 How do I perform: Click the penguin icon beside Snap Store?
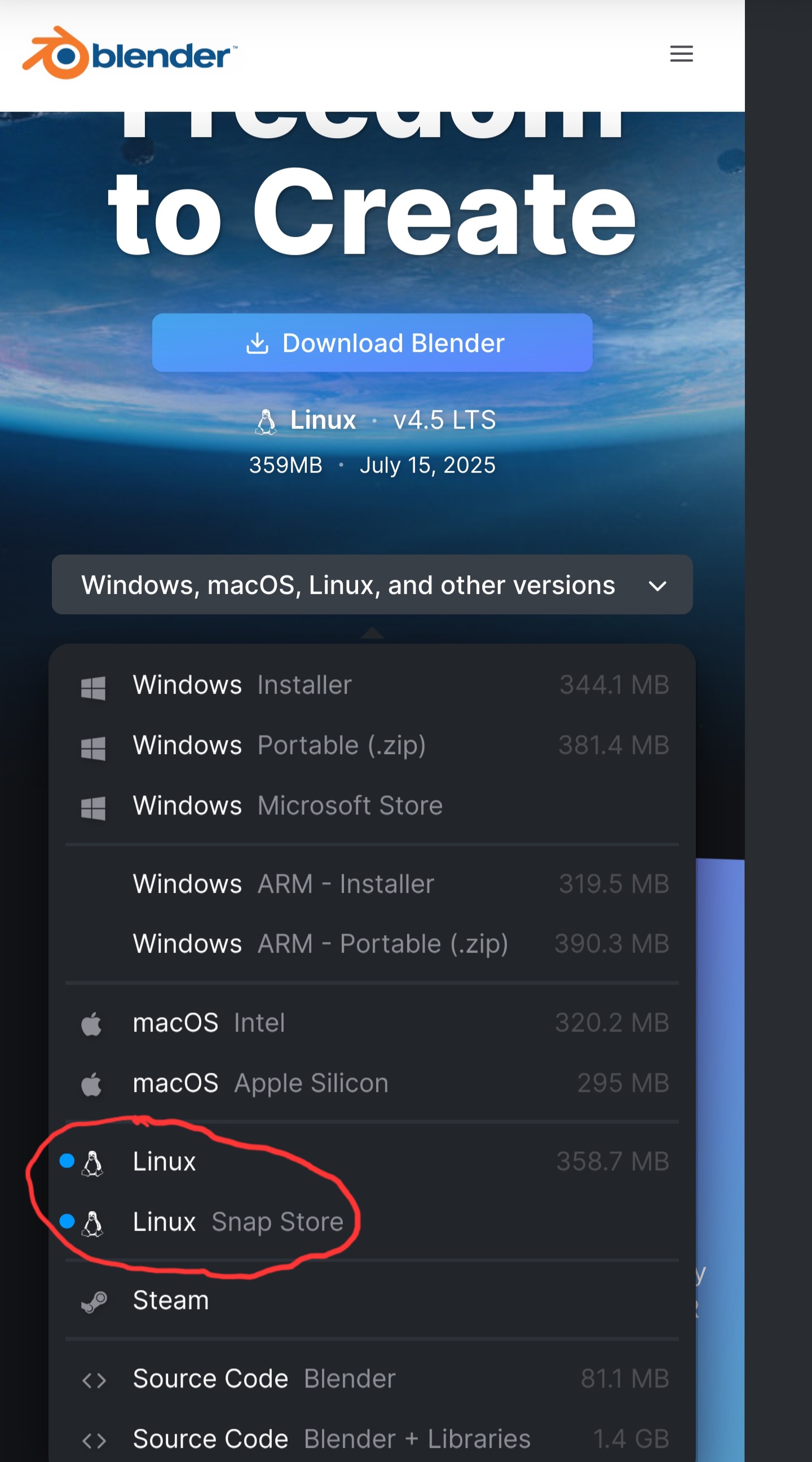pos(92,1223)
